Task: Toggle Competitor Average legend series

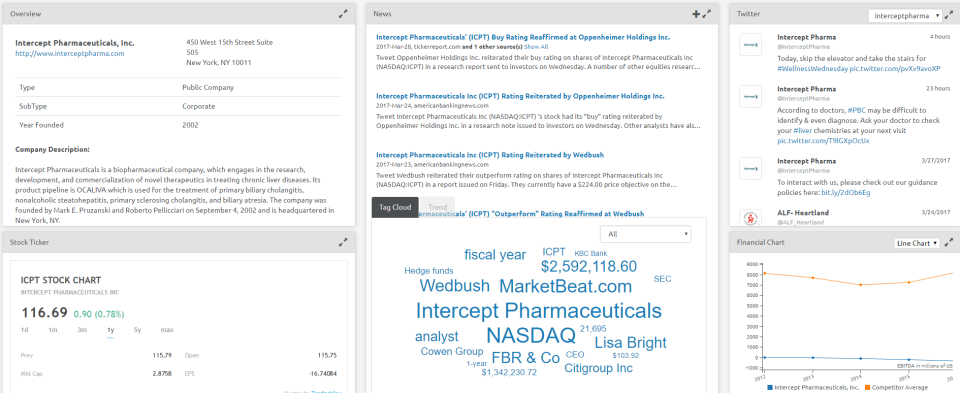Action: [x=896, y=387]
